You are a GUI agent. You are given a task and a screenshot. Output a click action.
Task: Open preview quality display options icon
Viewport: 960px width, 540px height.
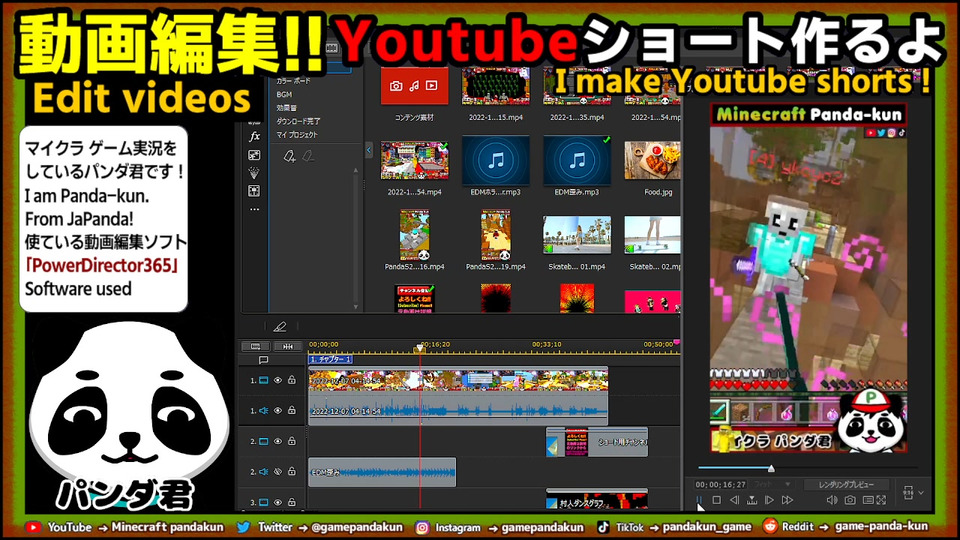tap(868, 500)
